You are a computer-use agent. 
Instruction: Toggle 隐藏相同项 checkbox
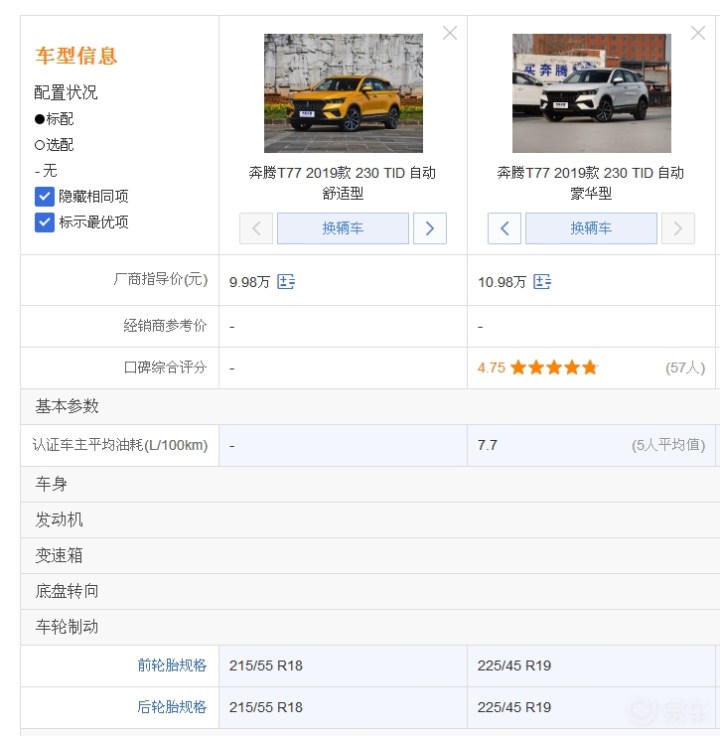click(45, 197)
